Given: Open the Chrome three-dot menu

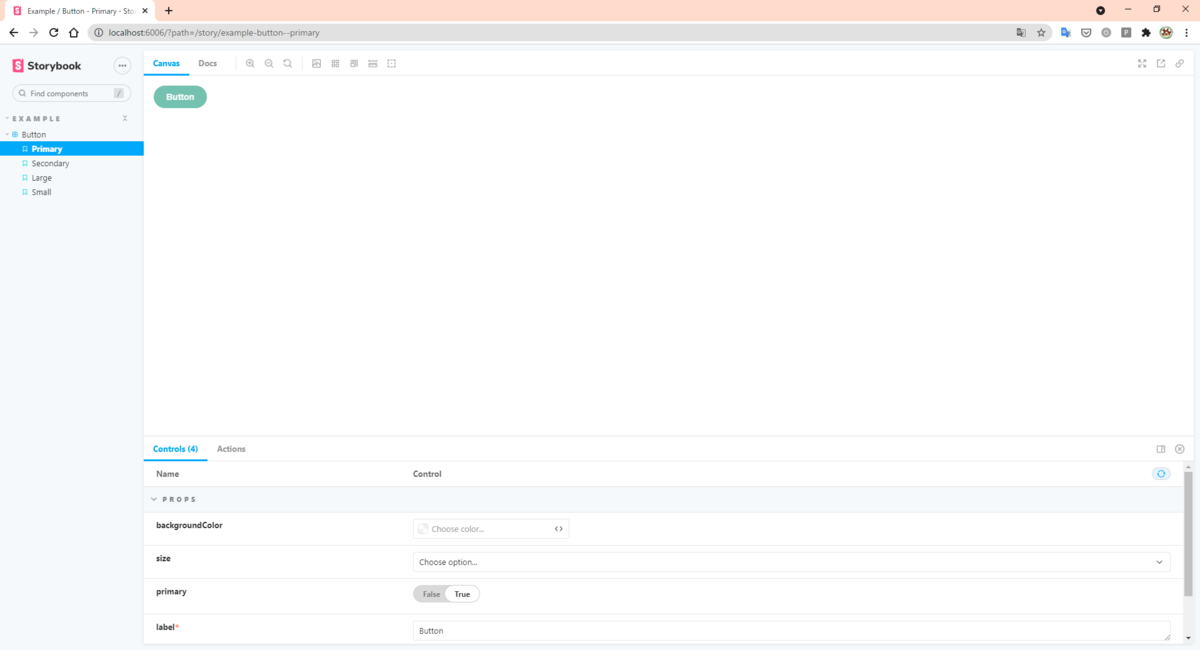Looking at the screenshot, I should pyautogui.click(x=1186, y=32).
